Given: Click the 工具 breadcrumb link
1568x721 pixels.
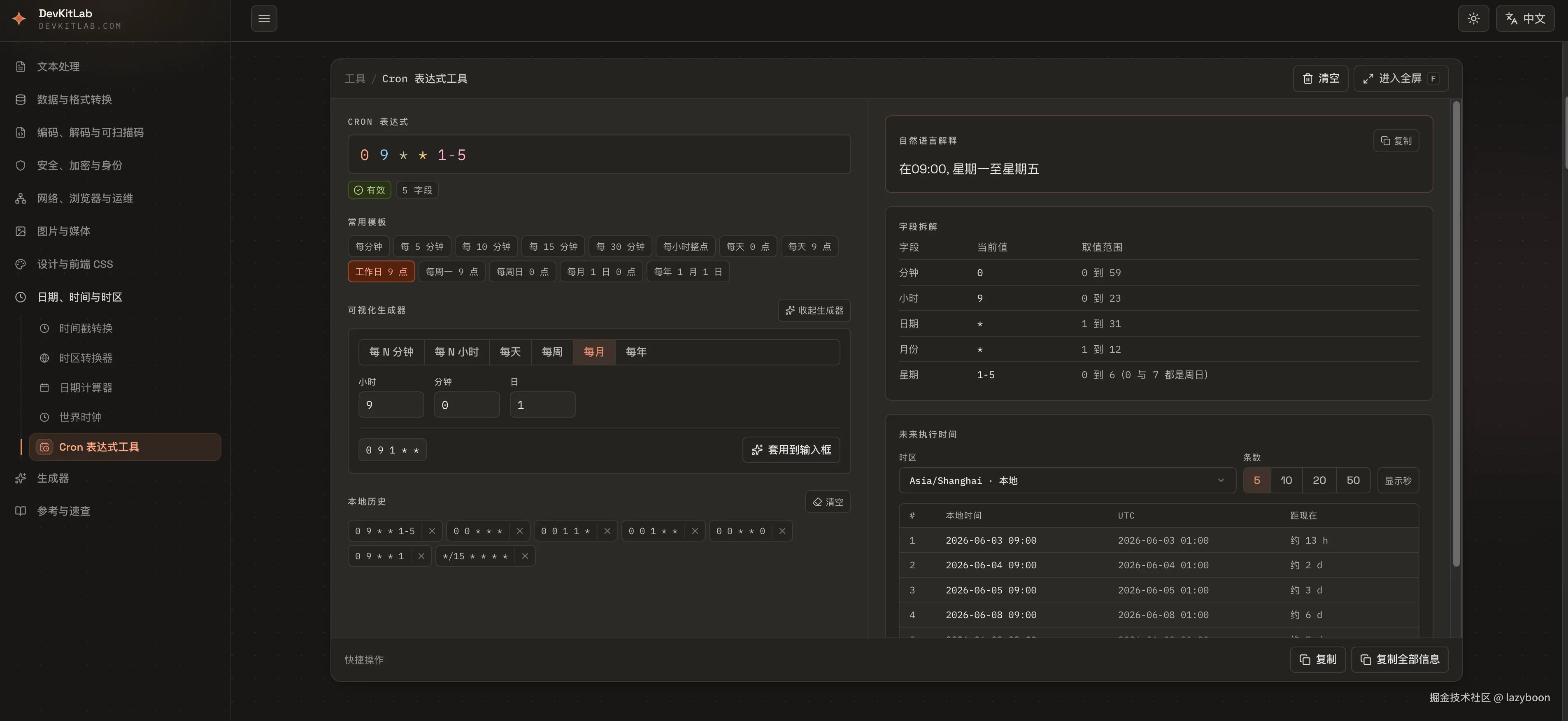Looking at the screenshot, I should [355, 79].
